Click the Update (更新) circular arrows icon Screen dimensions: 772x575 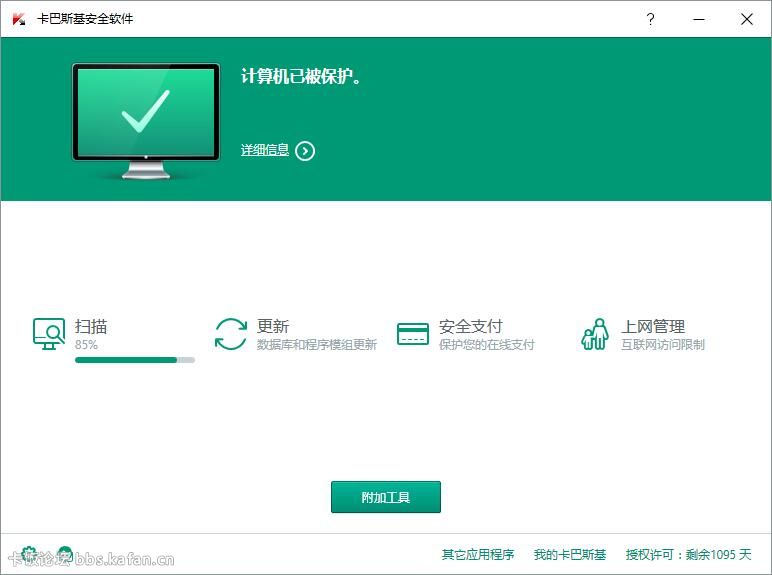coord(231,334)
